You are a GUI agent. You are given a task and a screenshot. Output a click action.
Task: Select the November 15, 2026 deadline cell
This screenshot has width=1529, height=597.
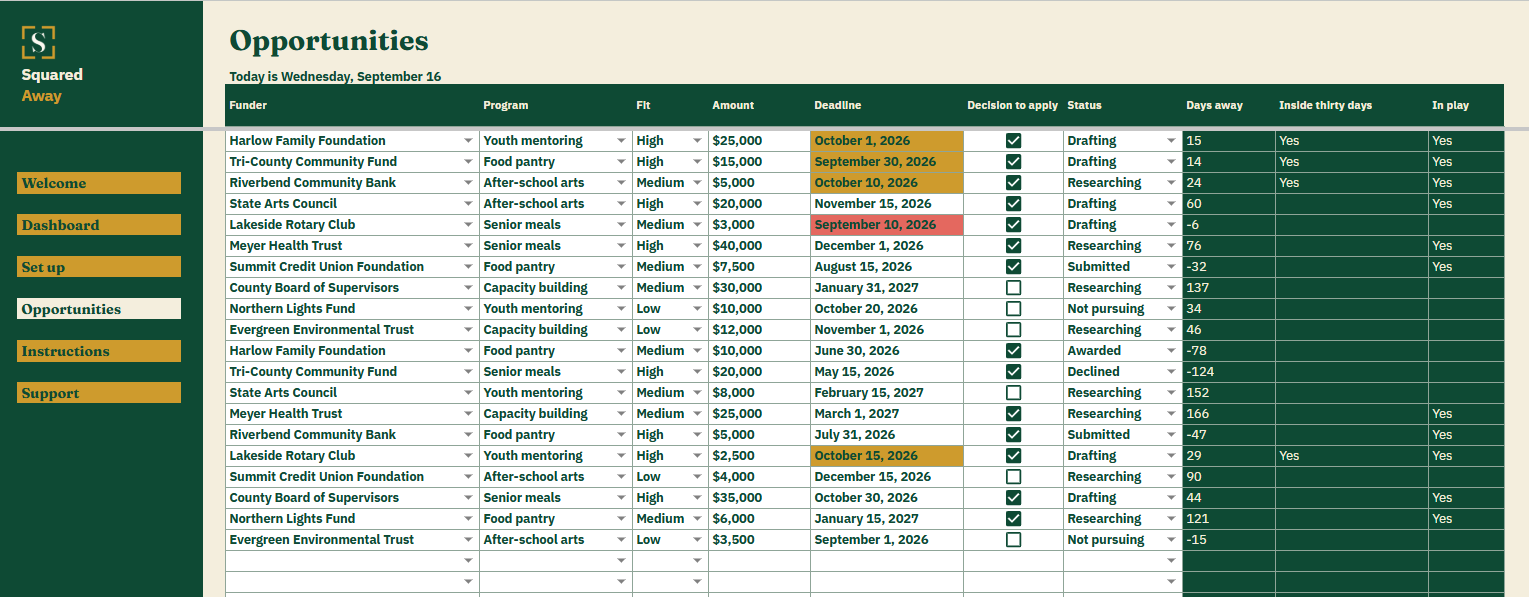click(x=887, y=204)
